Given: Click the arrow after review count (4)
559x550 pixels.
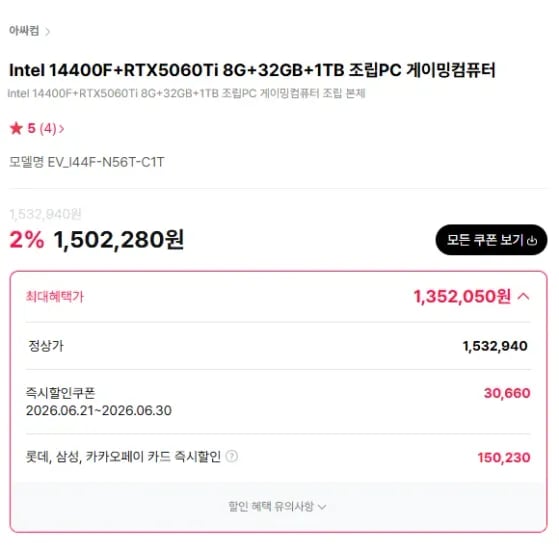Looking at the screenshot, I should pyautogui.click(x=61, y=128).
